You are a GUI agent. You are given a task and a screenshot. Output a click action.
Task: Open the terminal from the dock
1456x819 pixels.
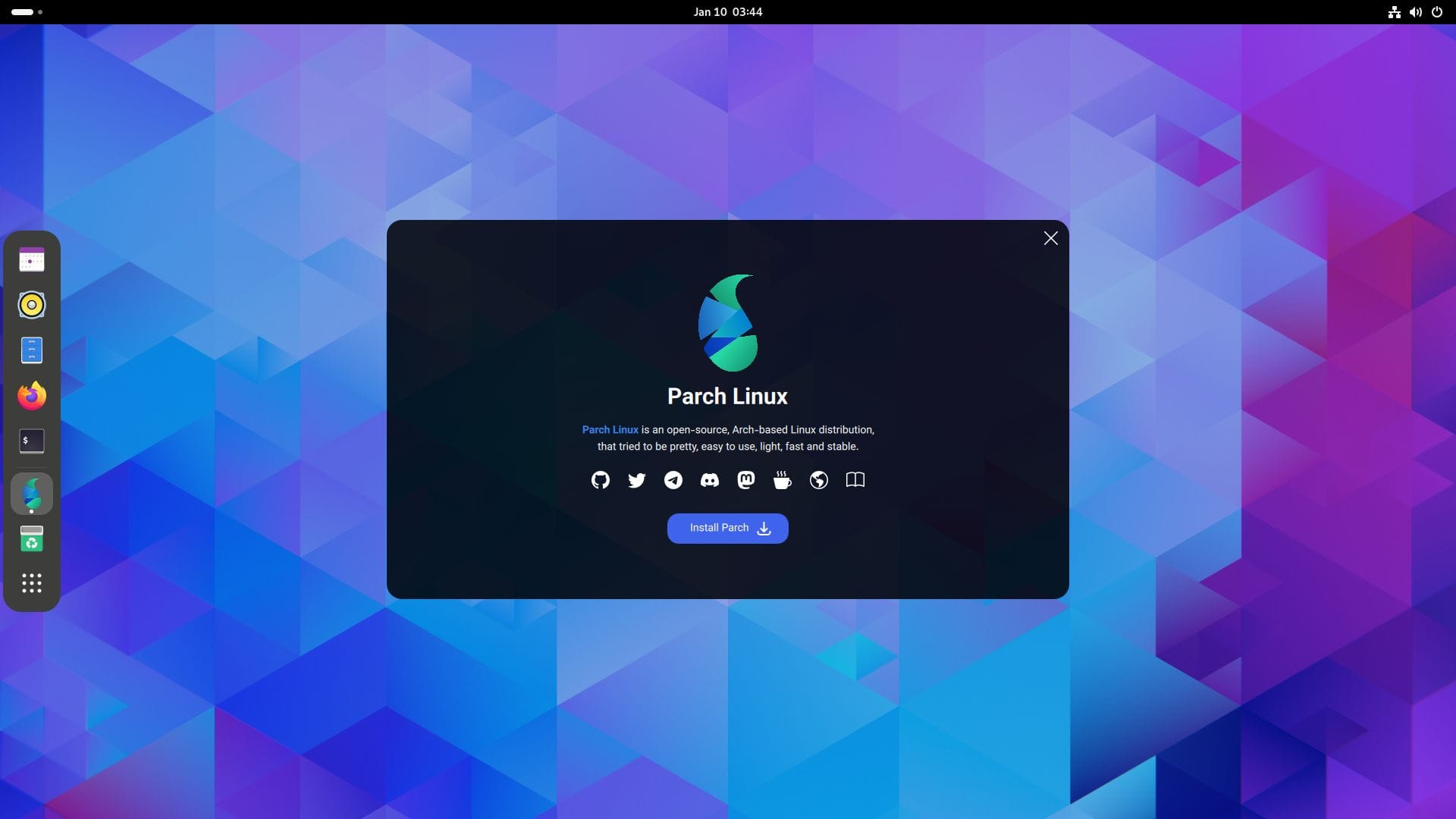pos(31,441)
